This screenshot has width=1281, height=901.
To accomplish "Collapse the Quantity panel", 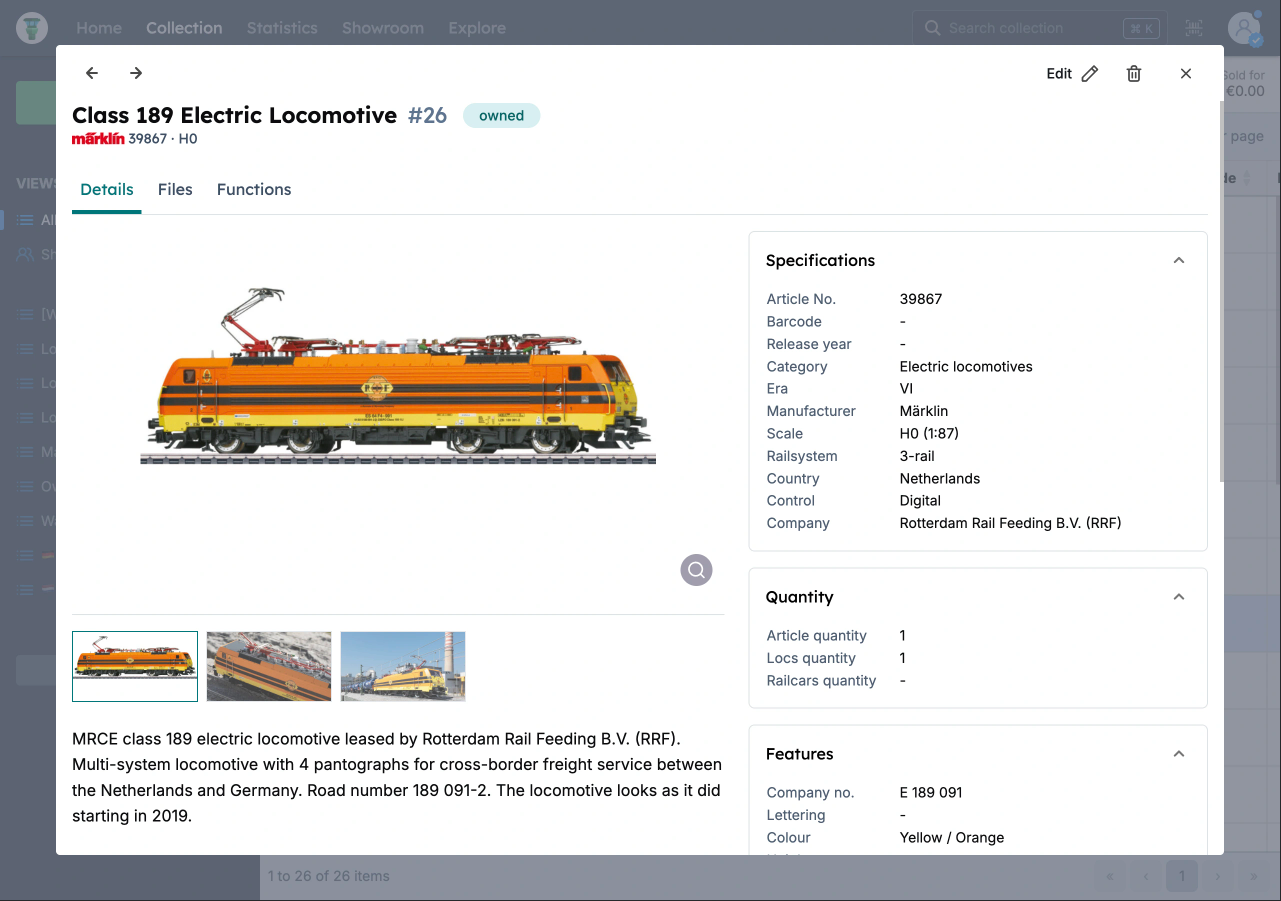I will pos(1178,596).
